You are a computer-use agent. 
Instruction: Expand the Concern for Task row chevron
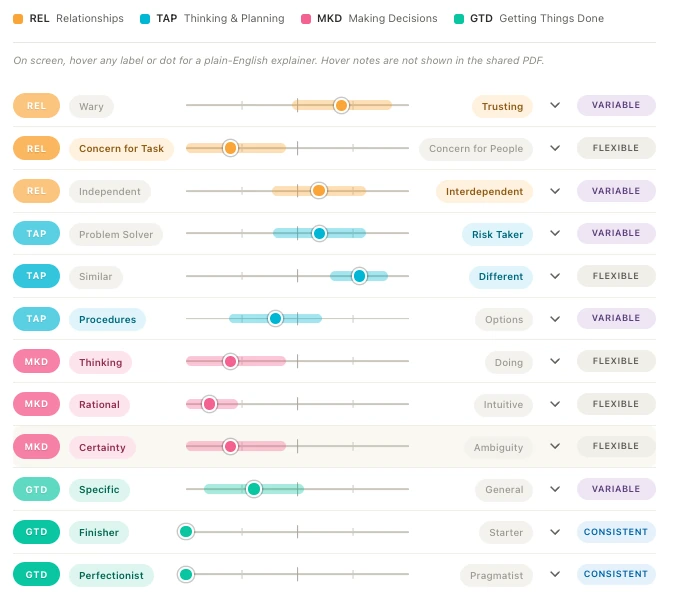pos(555,148)
